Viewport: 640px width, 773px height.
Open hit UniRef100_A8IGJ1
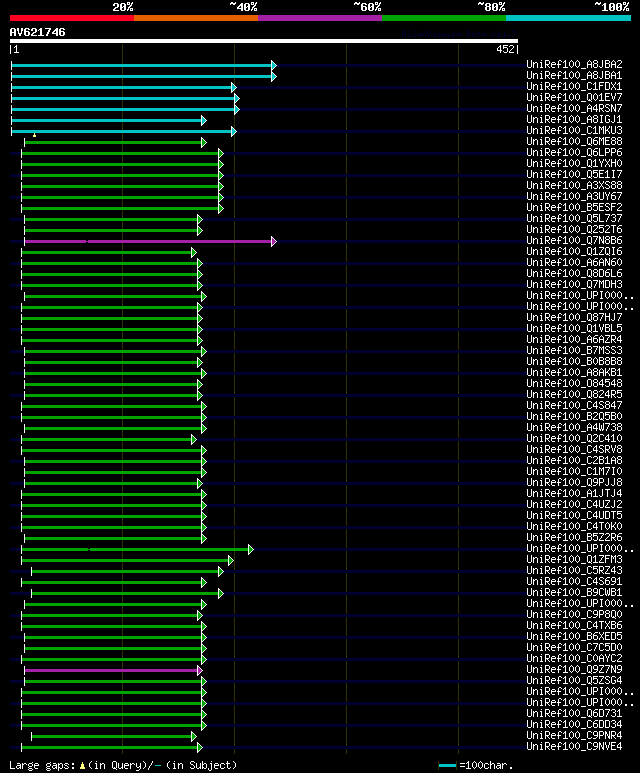click(x=574, y=119)
